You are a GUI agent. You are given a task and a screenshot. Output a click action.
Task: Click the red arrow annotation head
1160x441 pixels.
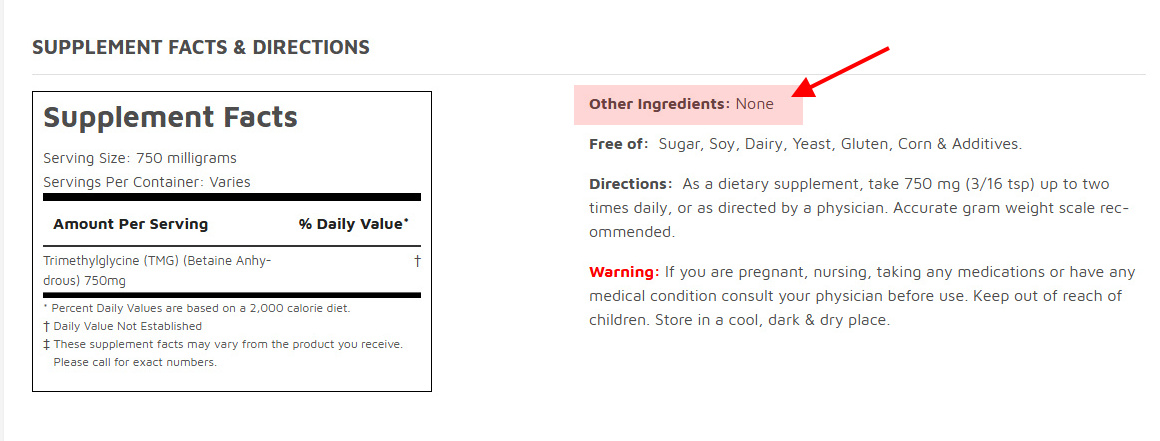803,87
